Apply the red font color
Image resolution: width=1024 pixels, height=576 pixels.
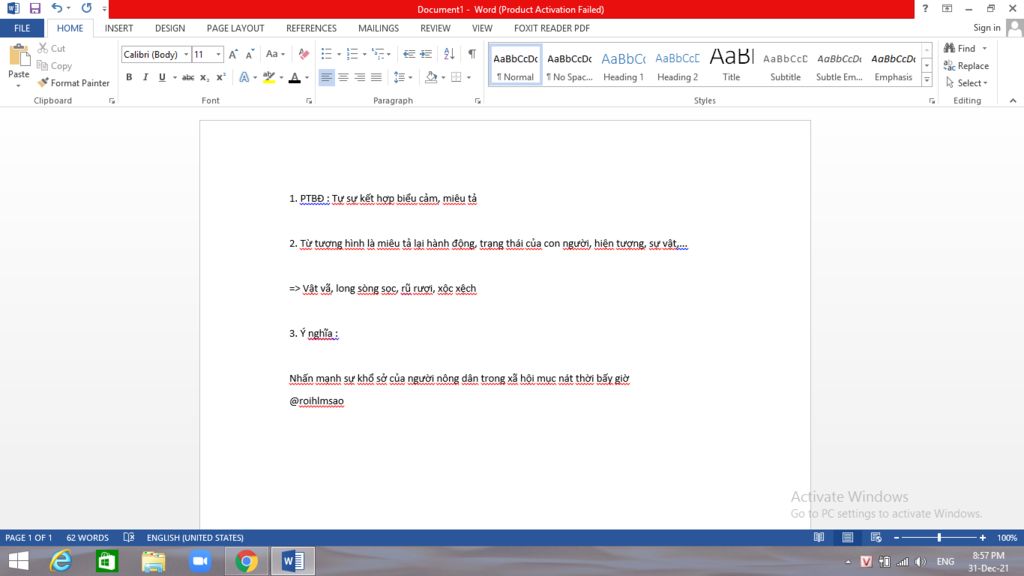coord(295,77)
